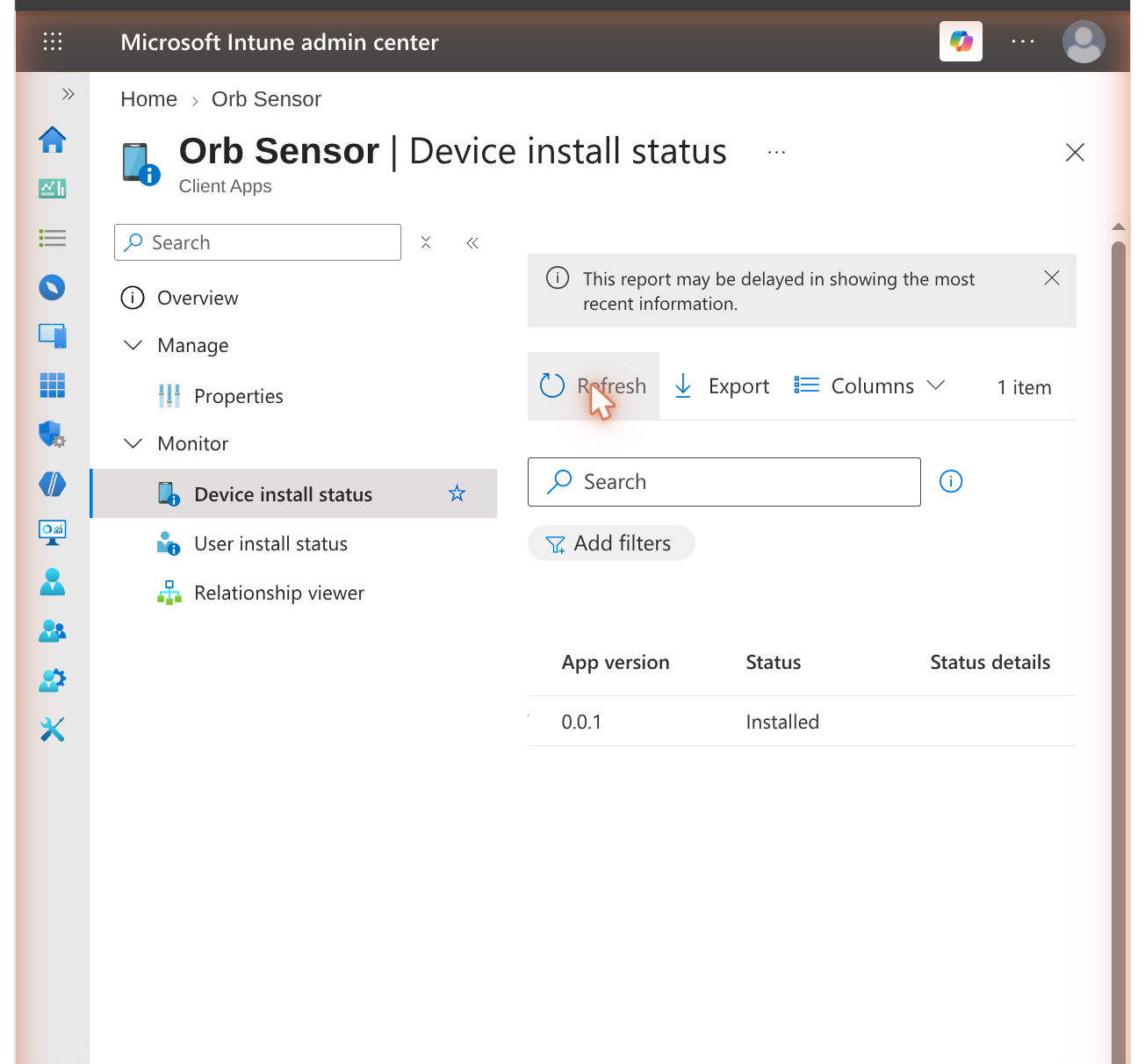Click the Orb Sensor breadcrumb link
The image size is (1145, 1064).
click(266, 99)
